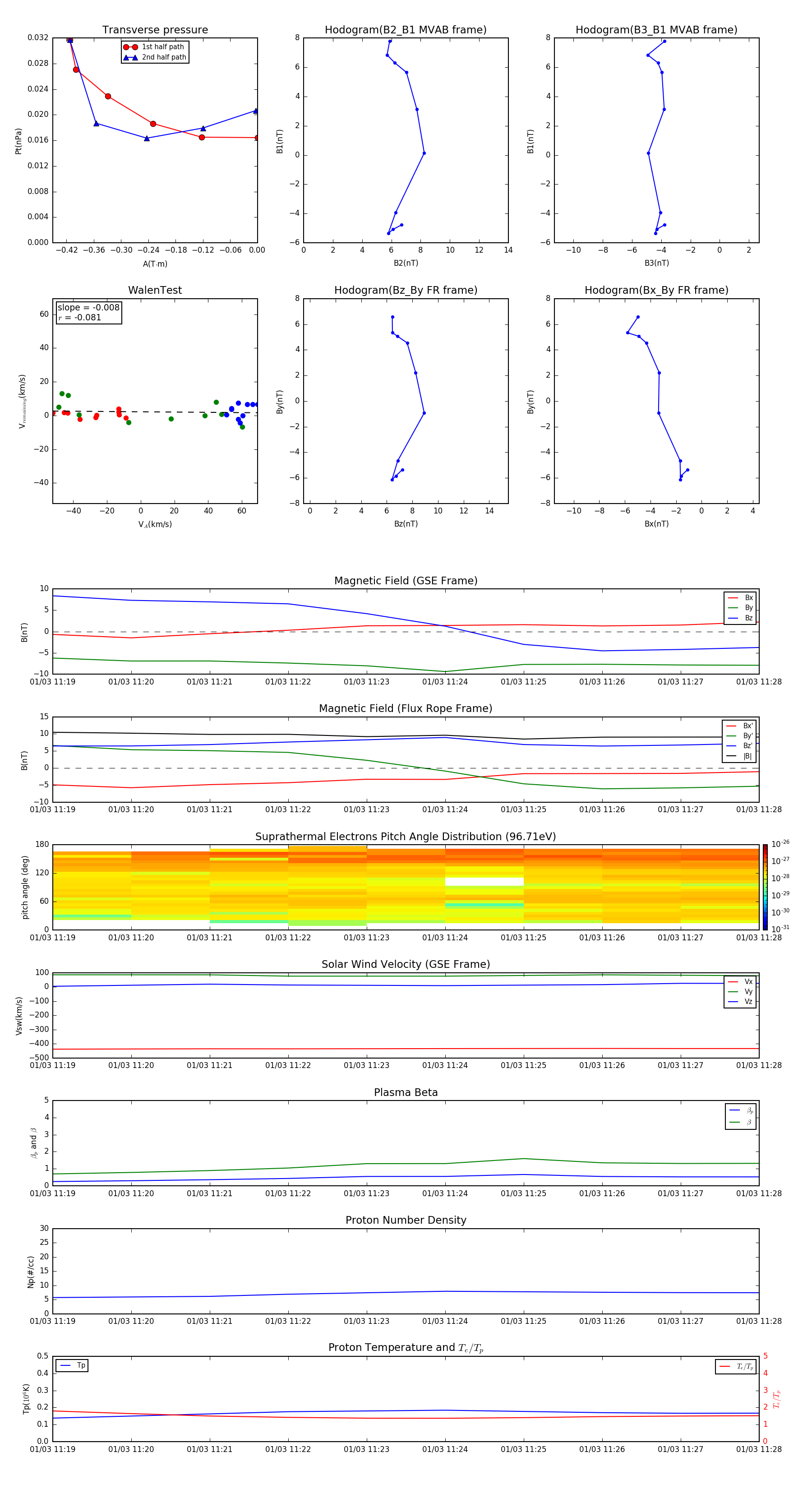
Task: Click the 'r = -0.081' annotation text
Action: pos(80,317)
